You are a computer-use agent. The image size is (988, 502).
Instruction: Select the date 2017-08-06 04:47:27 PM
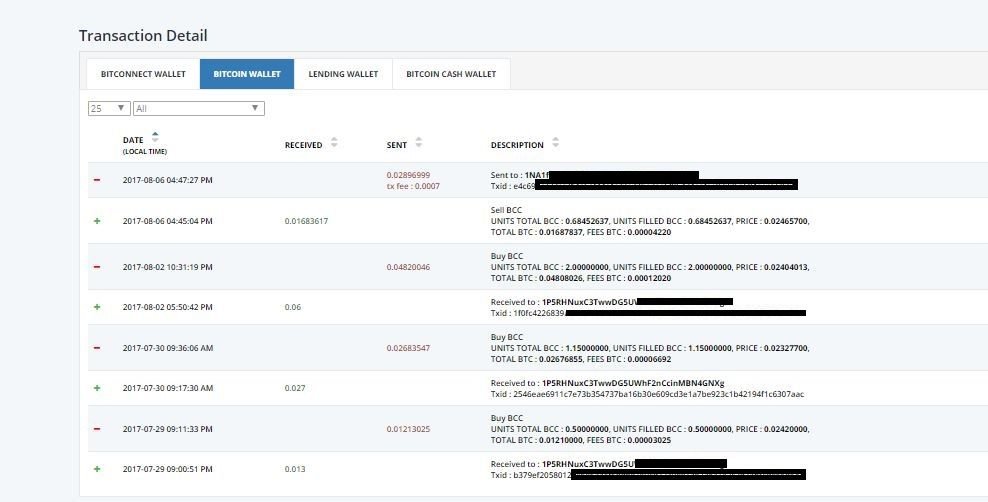point(168,180)
